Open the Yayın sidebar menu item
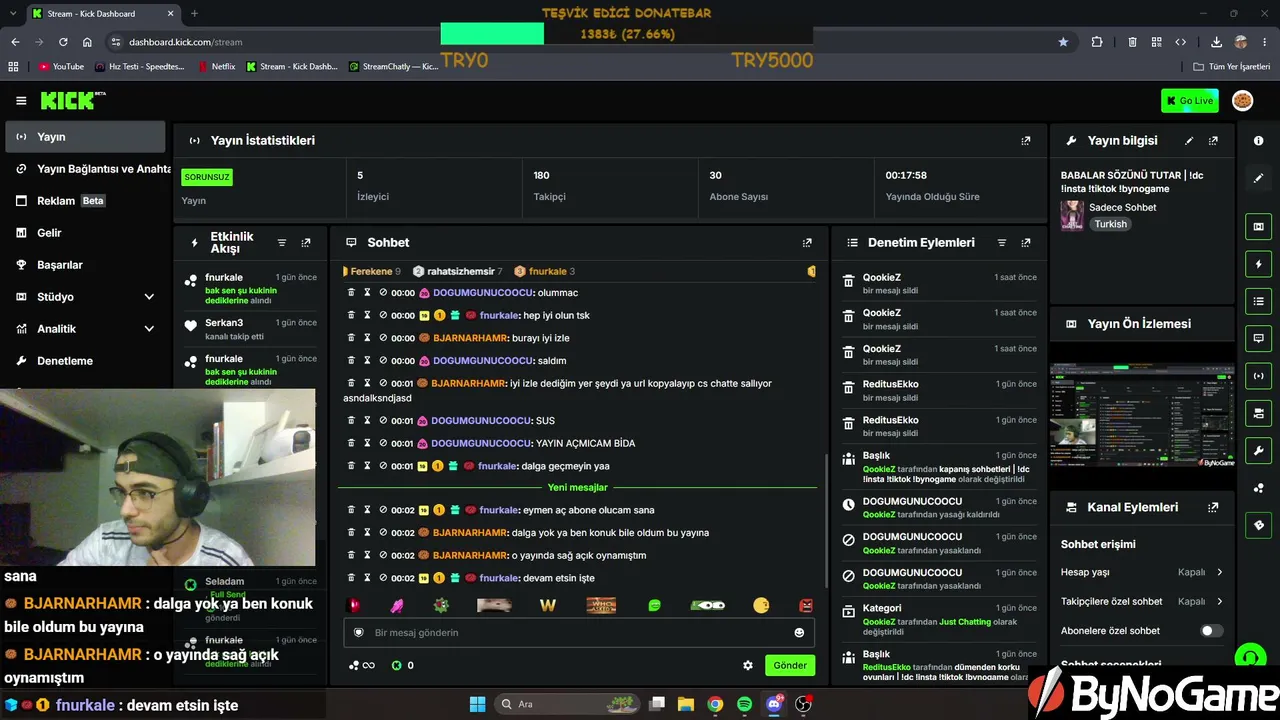The image size is (1280, 720). (85, 137)
